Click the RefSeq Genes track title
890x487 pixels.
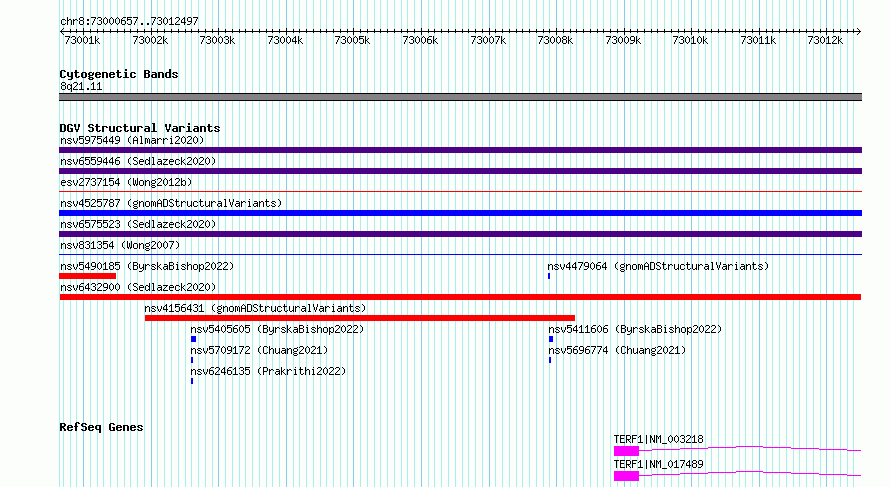point(101,427)
